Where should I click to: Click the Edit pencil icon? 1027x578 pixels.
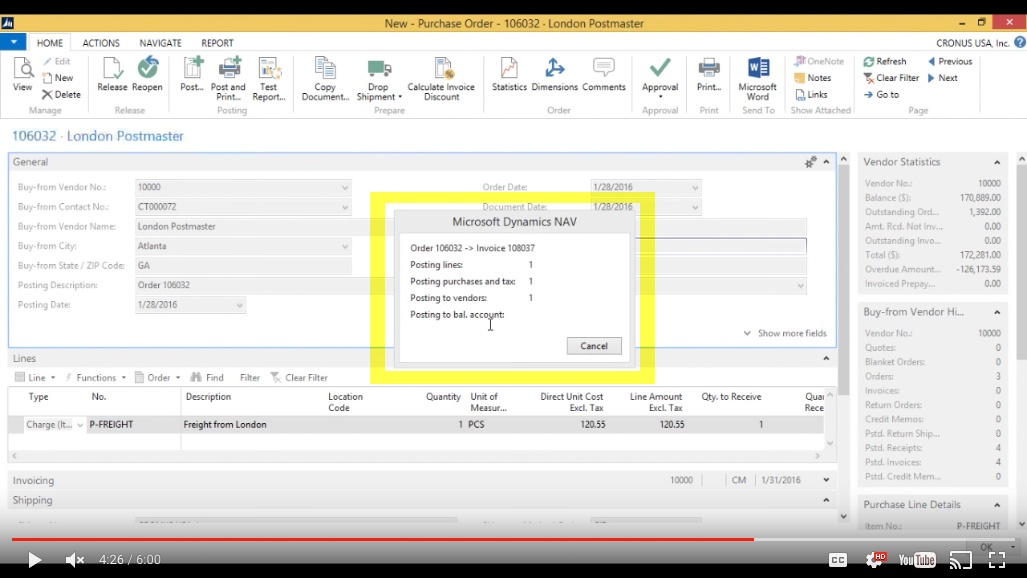click(x=48, y=61)
